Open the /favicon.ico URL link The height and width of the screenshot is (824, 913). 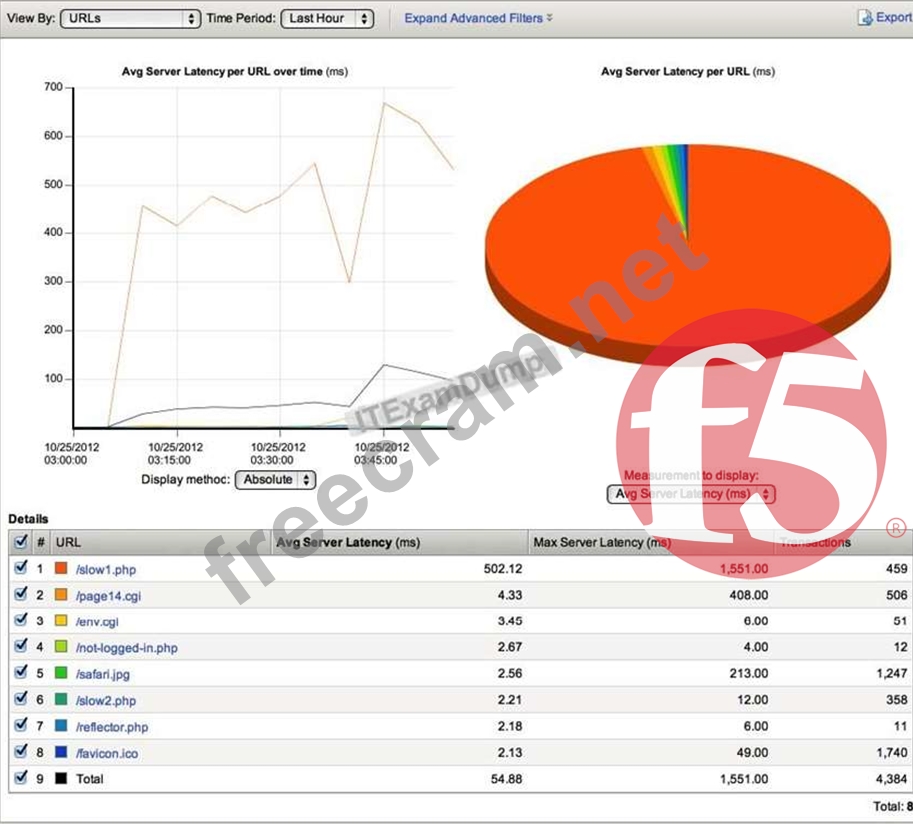[107, 754]
